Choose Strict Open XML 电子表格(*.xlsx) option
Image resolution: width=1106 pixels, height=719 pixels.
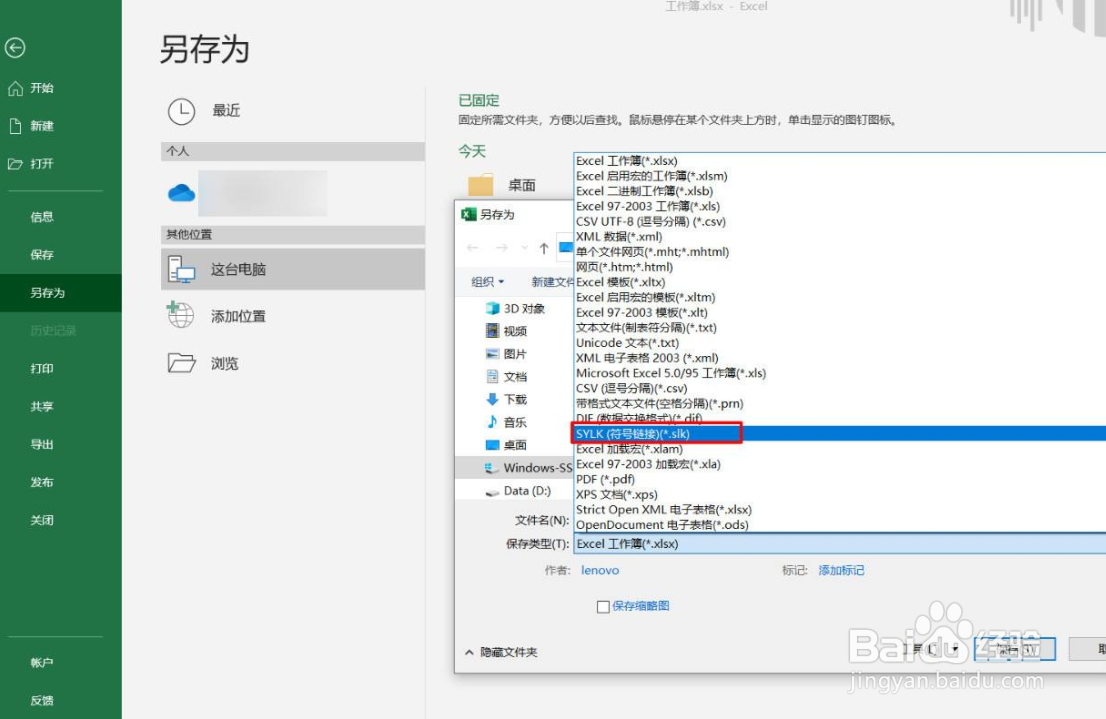(664, 509)
